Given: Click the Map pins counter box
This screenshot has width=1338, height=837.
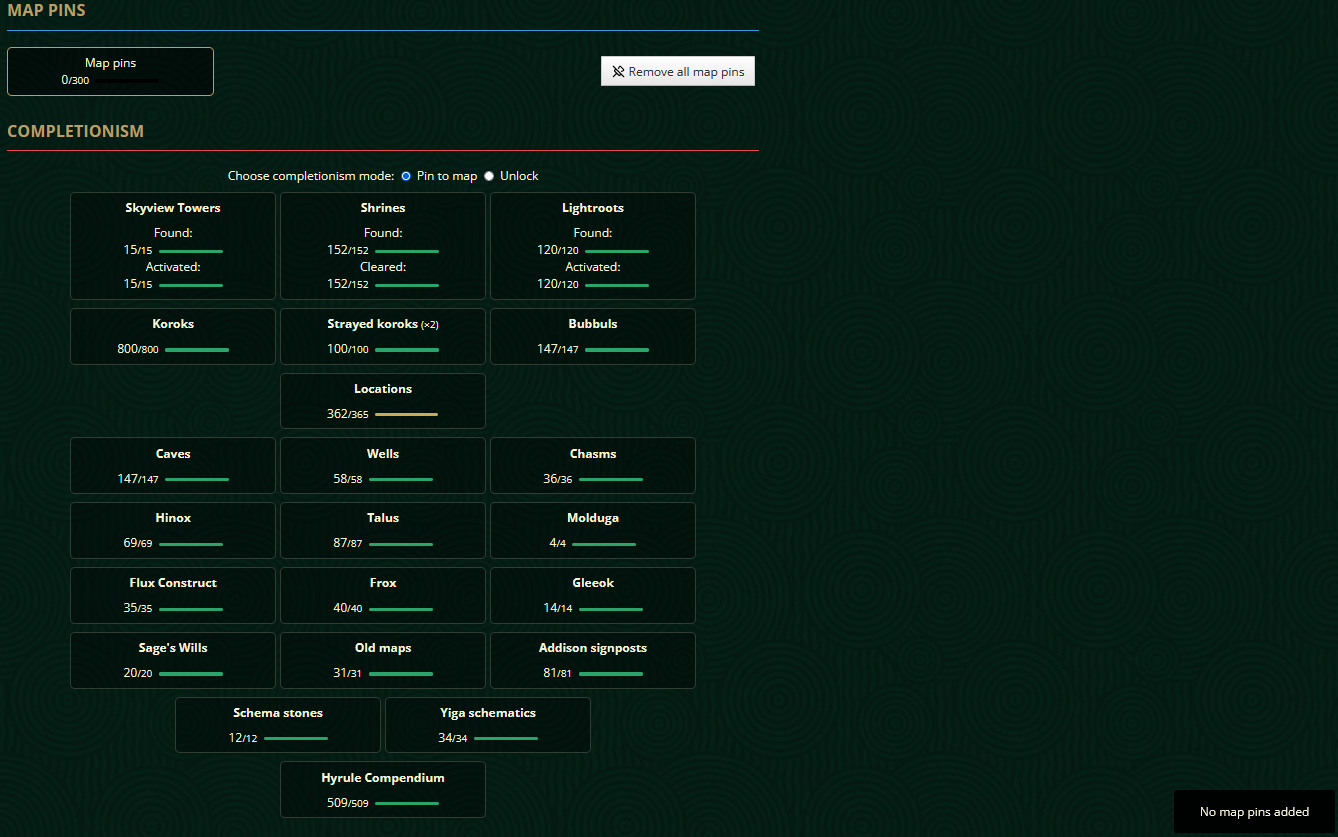Looking at the screenshot, I should (x=110, y=70).
